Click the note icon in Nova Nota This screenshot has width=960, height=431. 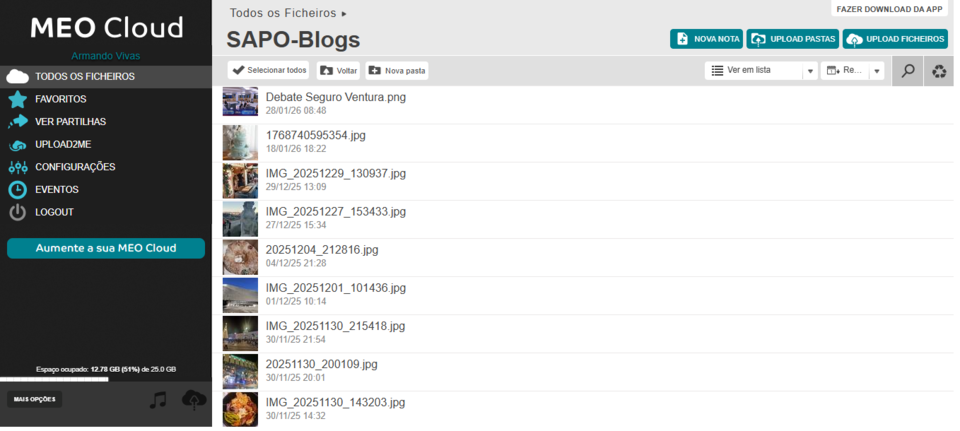click(x=681, y=39)
